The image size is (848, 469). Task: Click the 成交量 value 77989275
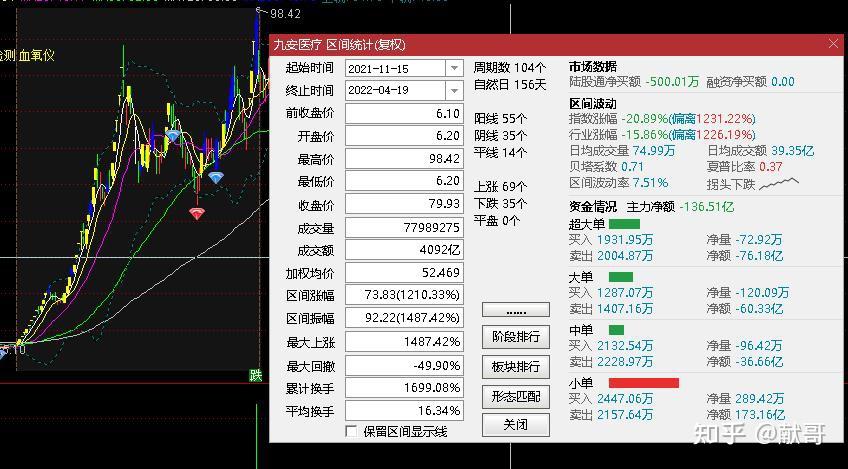coord(404,228)
